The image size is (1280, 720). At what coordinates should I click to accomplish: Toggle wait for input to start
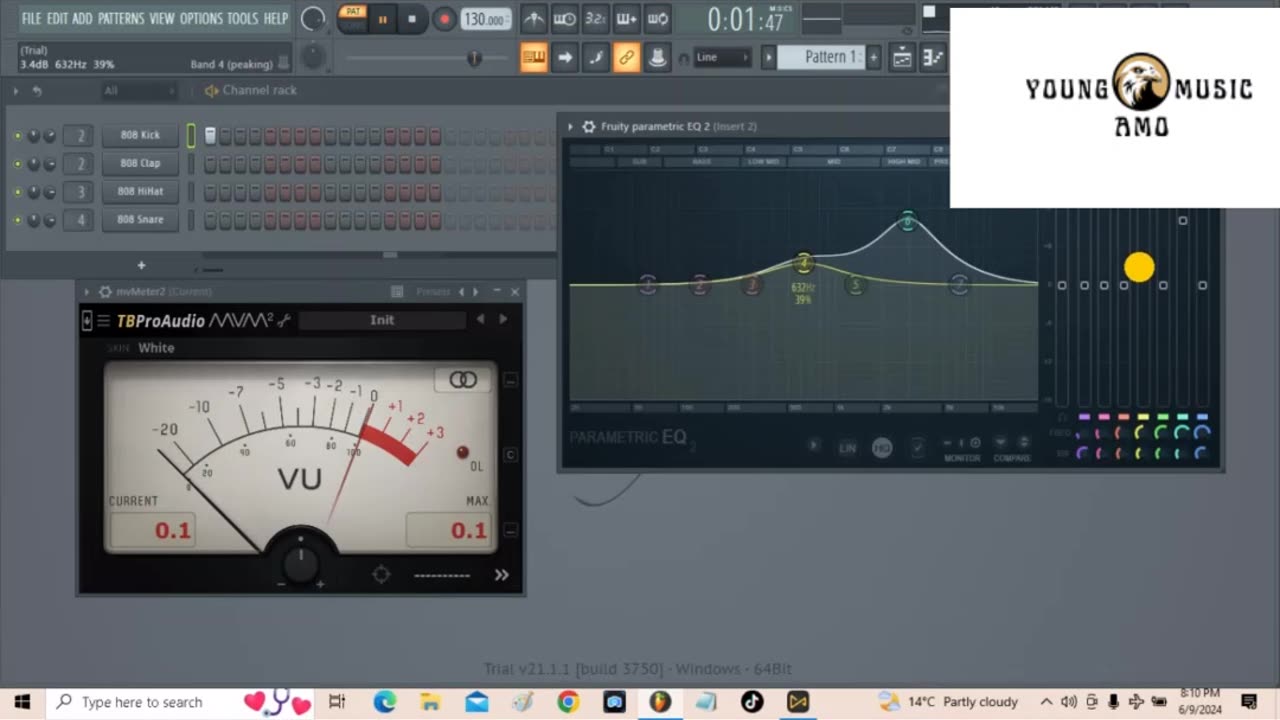[564, 18]
